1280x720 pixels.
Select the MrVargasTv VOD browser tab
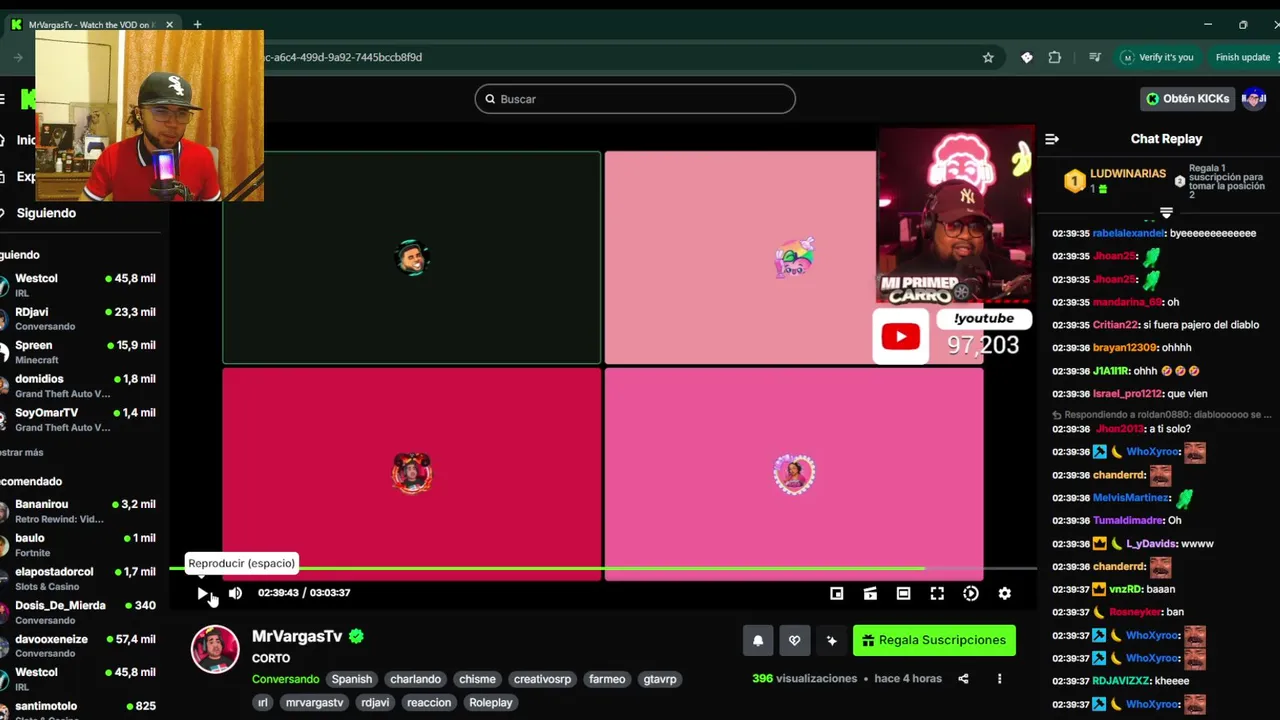point(90,24)
